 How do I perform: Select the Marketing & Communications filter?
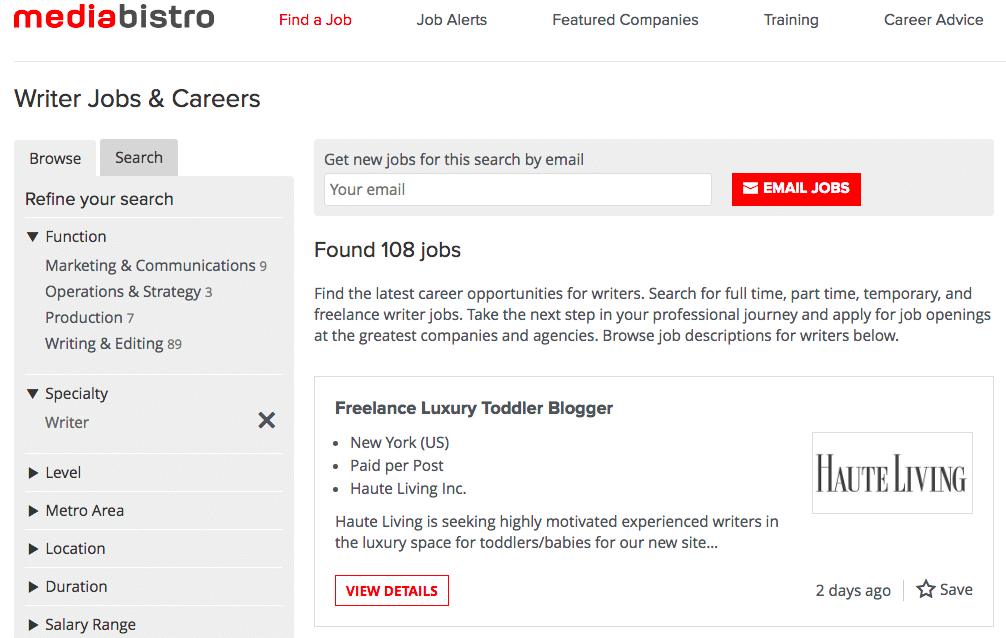point(150,265)
